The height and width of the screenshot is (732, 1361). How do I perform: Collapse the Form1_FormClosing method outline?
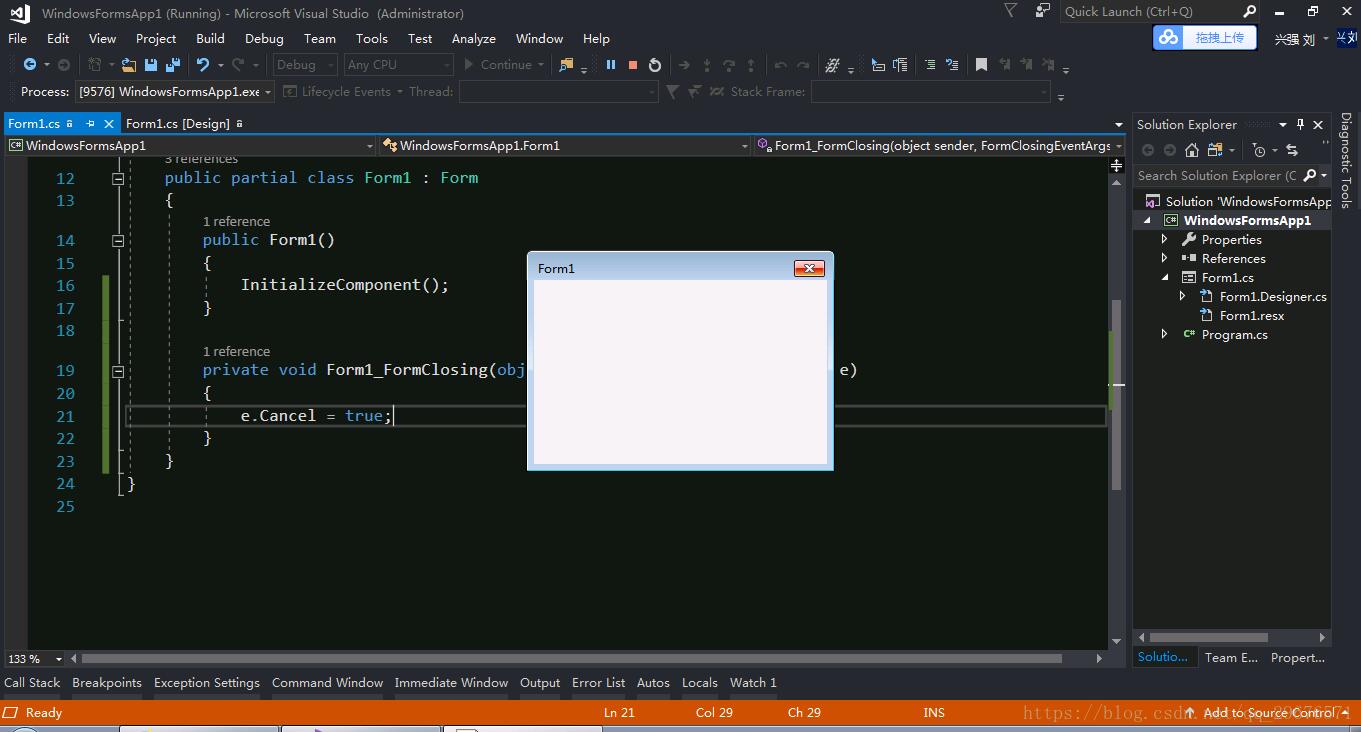(118, 371)
